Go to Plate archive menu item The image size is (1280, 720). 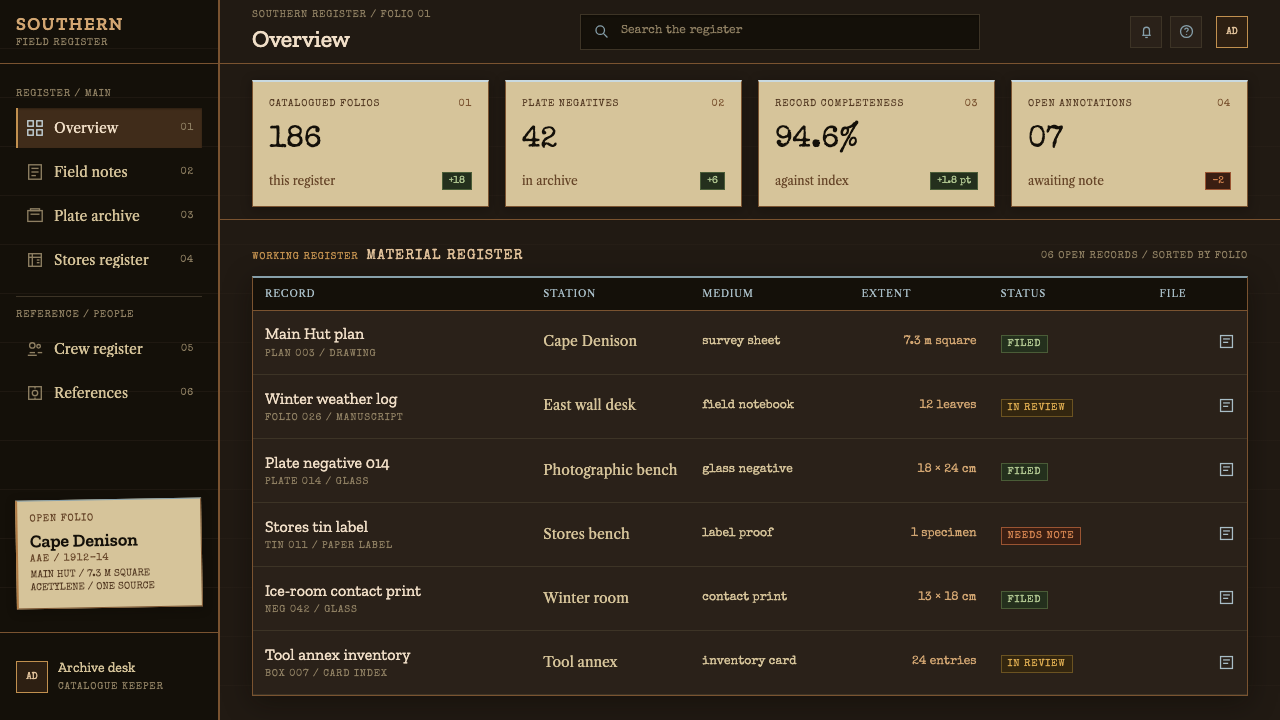pyautogui.click(x=109, y=216)
